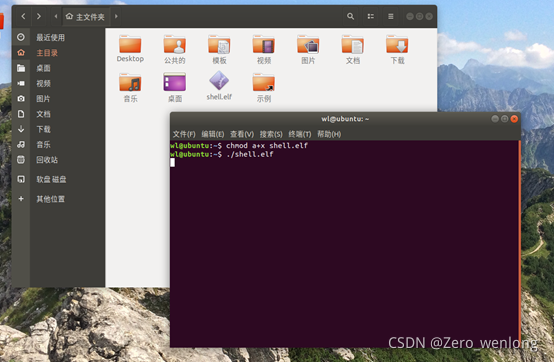Open the terminal 终端(T) menu
The width and height of the screenshot is (554, 362).
pos(300,134)
